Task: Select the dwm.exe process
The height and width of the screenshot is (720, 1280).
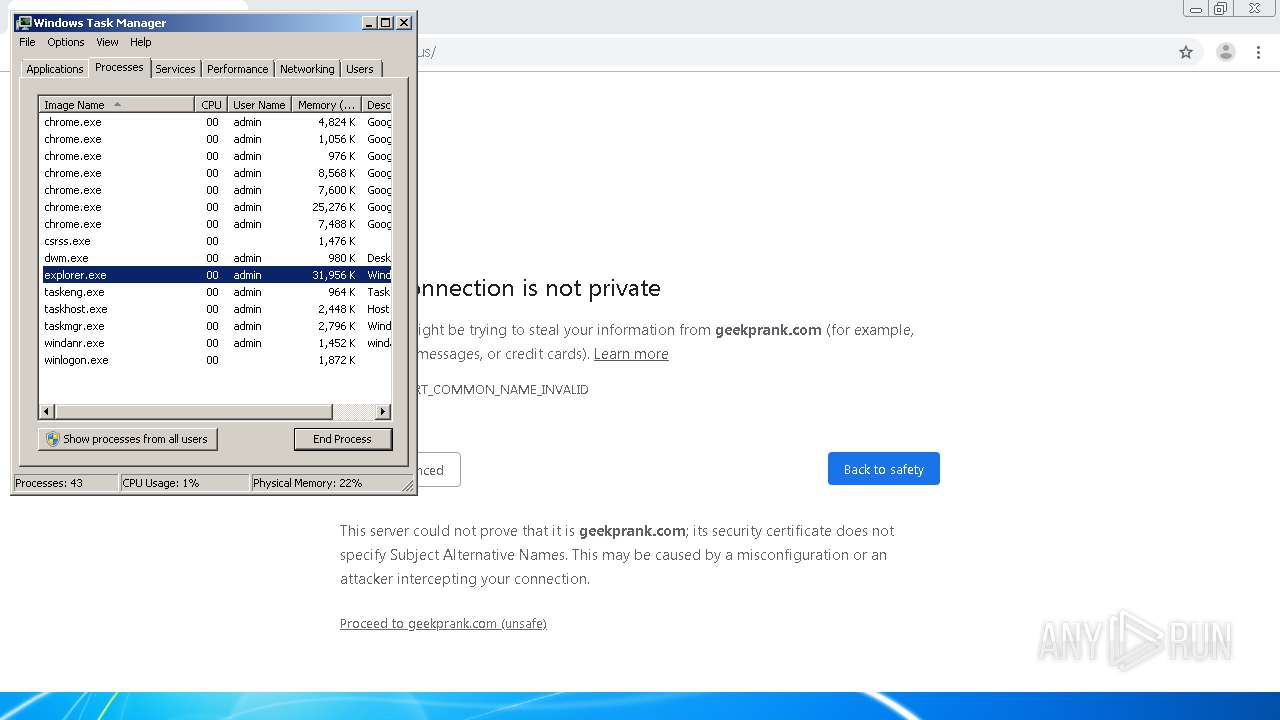Action: 215,258
